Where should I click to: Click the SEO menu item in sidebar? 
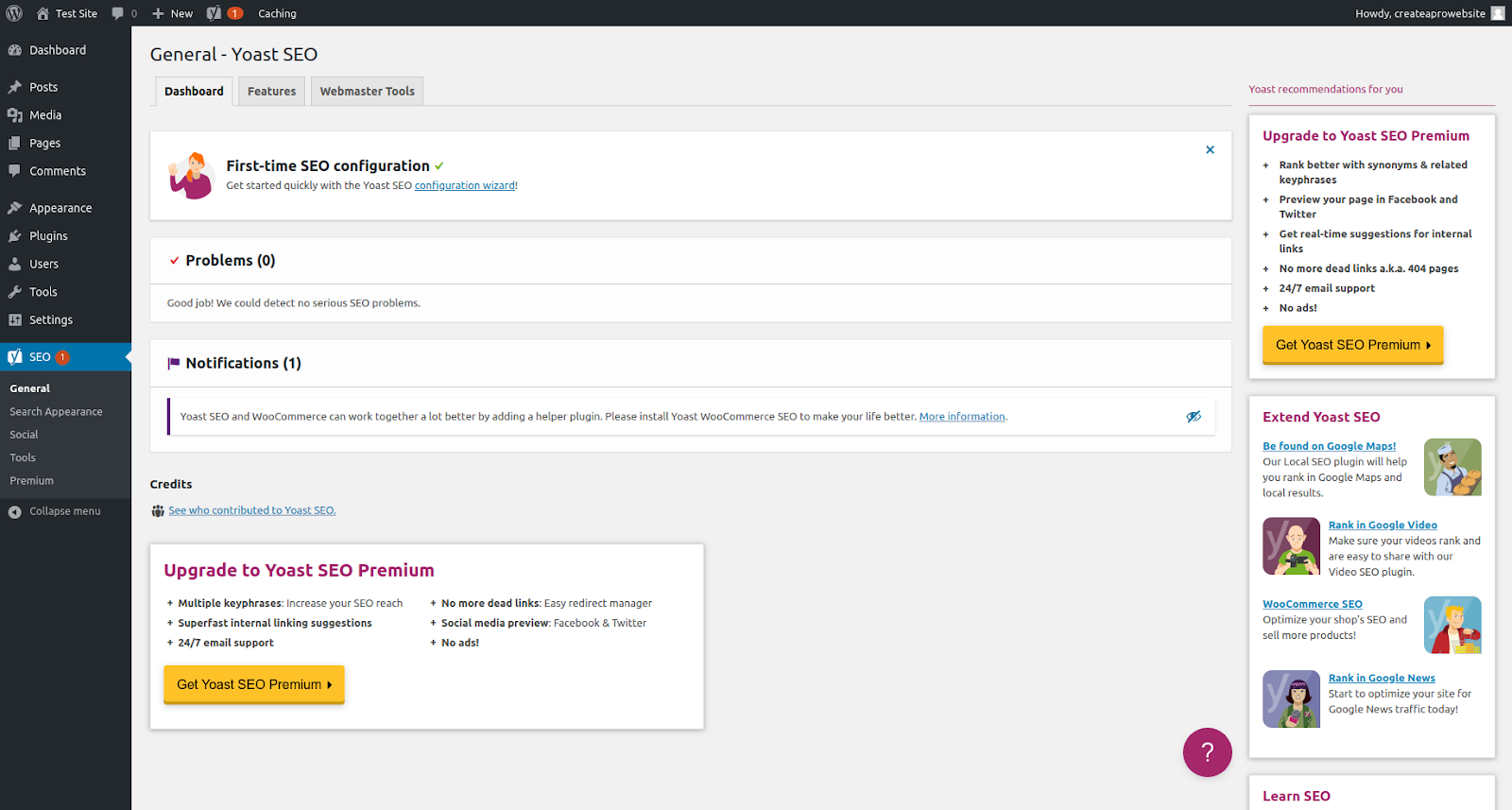tap(65, 357)
